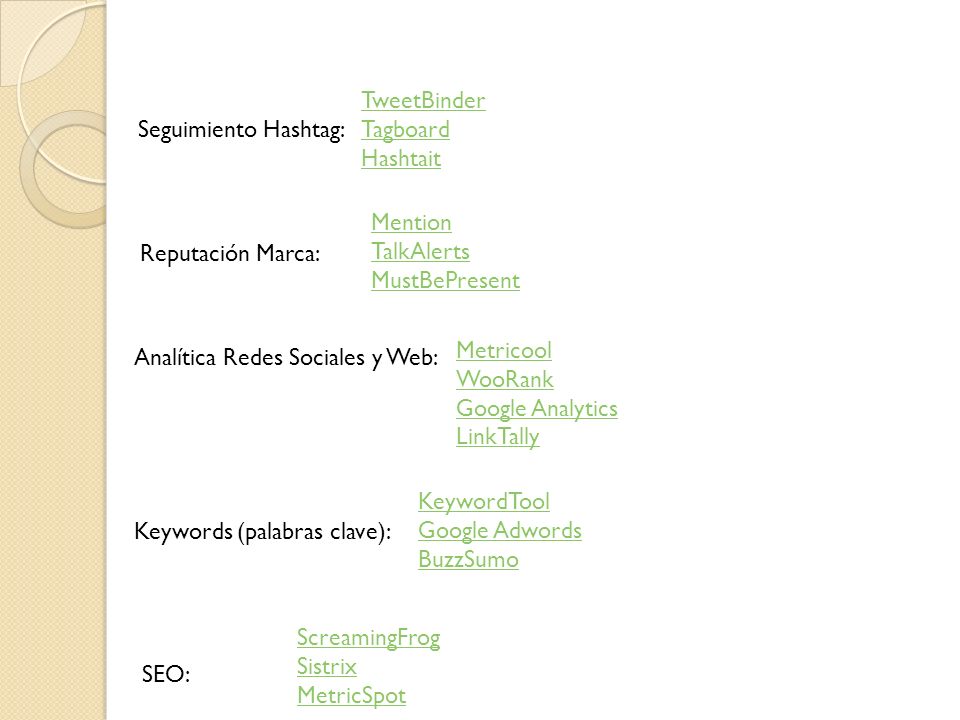Go to Google Analytics link
Viewport: 960px width, 720px height.
point(536,408)
